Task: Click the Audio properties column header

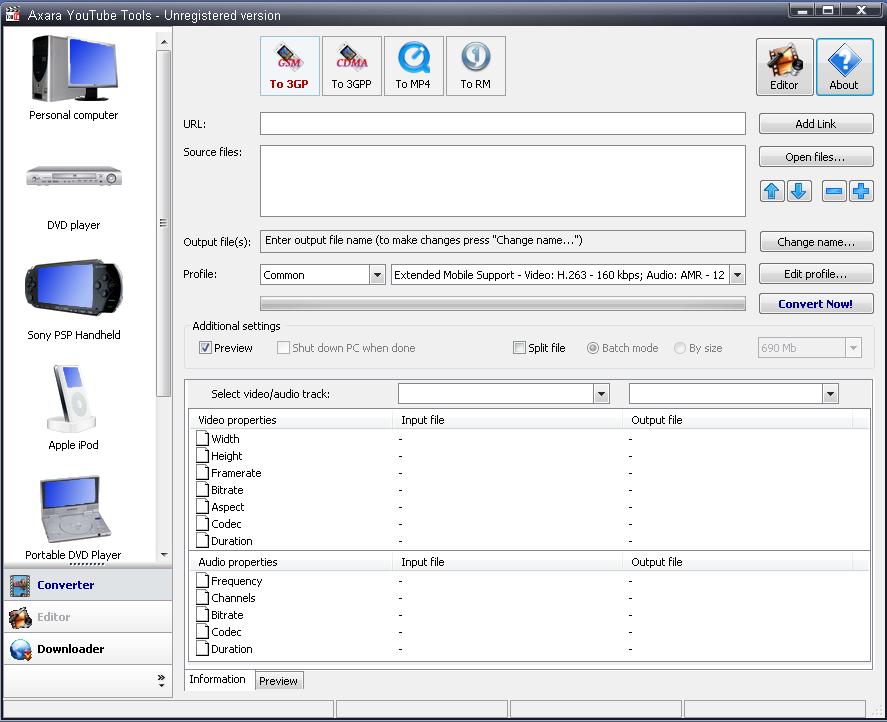Action: coord(290,562)
